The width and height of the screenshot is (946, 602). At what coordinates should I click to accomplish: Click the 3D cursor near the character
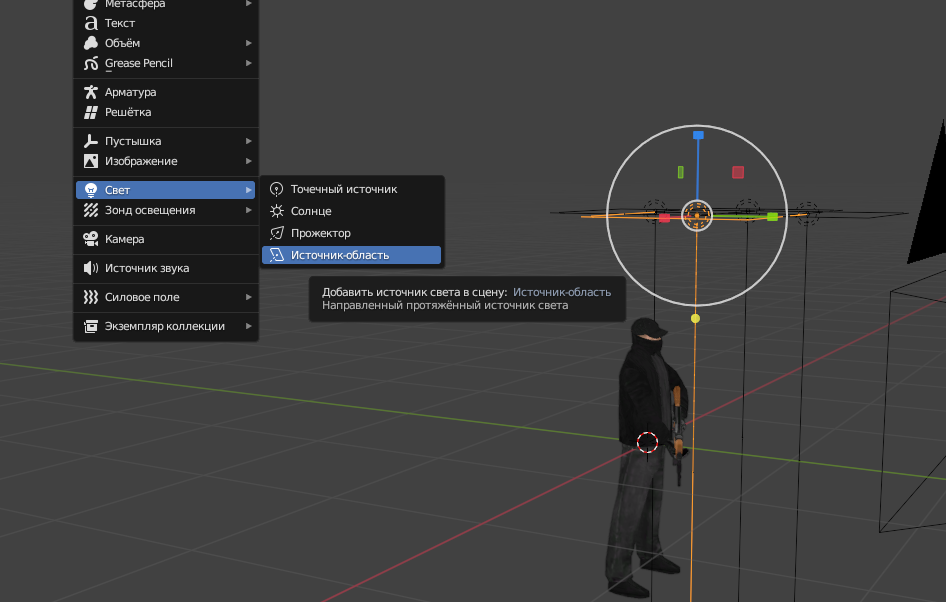(x=647, y=442)
